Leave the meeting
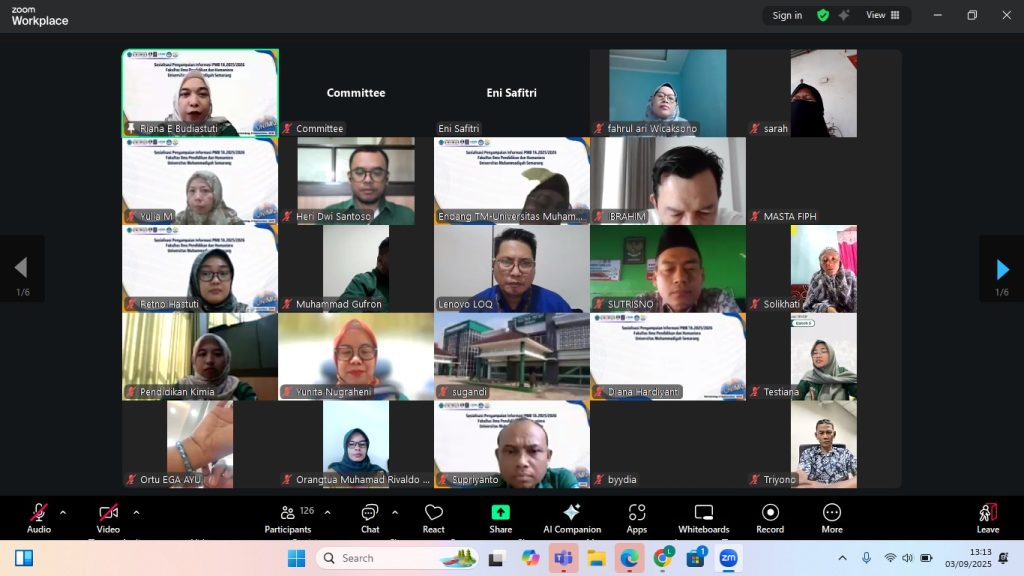The image size is (1024, 576). tap(988, 518)
